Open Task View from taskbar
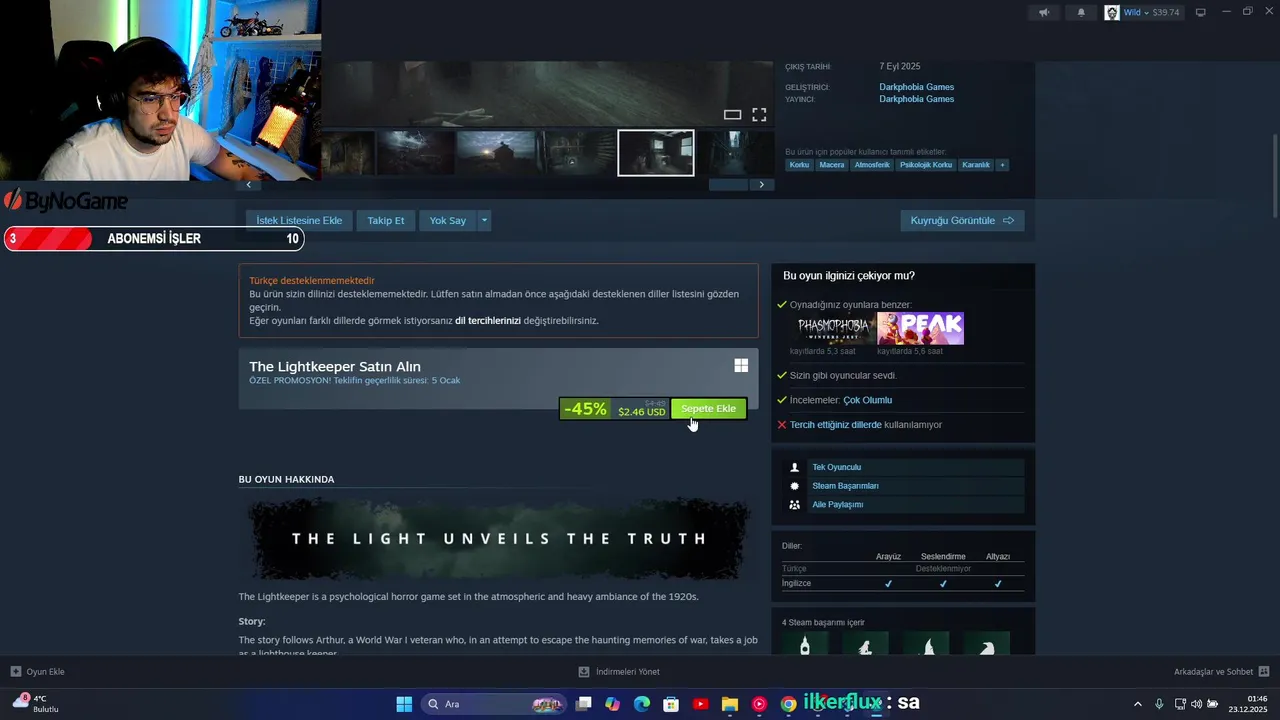The width and height of the screenshot is (1280, 720). click(x=584, y=704)
